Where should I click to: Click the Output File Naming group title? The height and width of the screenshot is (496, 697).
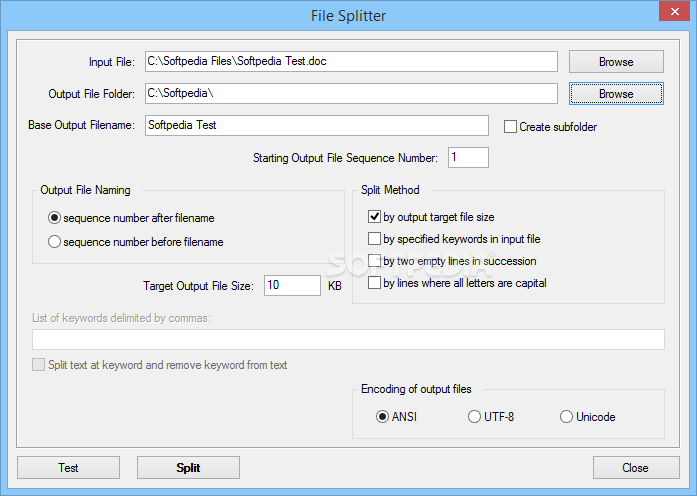pyautogui.click(x=85, y=190)
